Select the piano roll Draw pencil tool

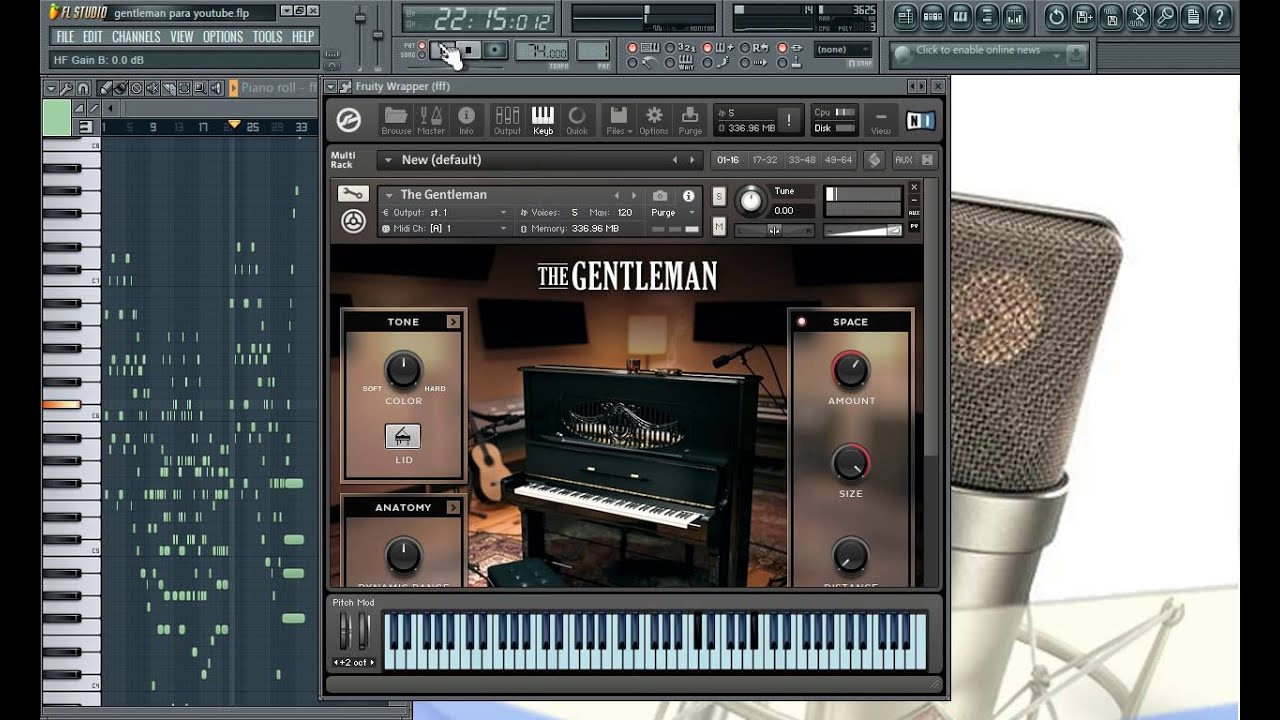tap(105, 88)
